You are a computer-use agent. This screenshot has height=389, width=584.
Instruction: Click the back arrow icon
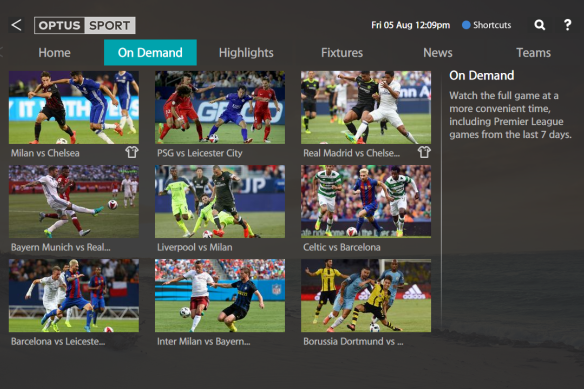pyautogui.click(x=16, y=25)
